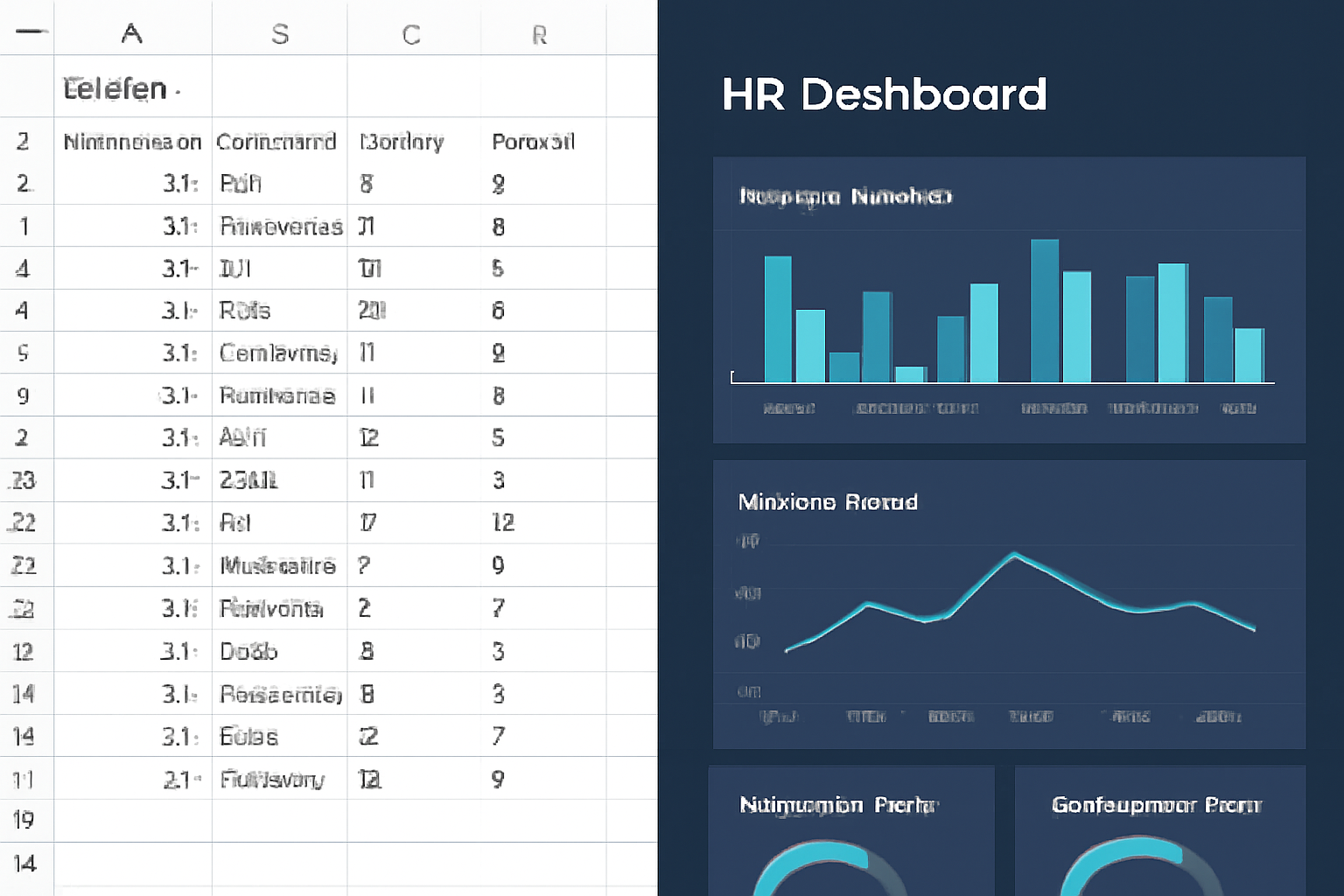The height and width of the screenshot is (896, 1344).
Task: Select the 'Rinevertas' cell
Action: (x=279, y=227)
